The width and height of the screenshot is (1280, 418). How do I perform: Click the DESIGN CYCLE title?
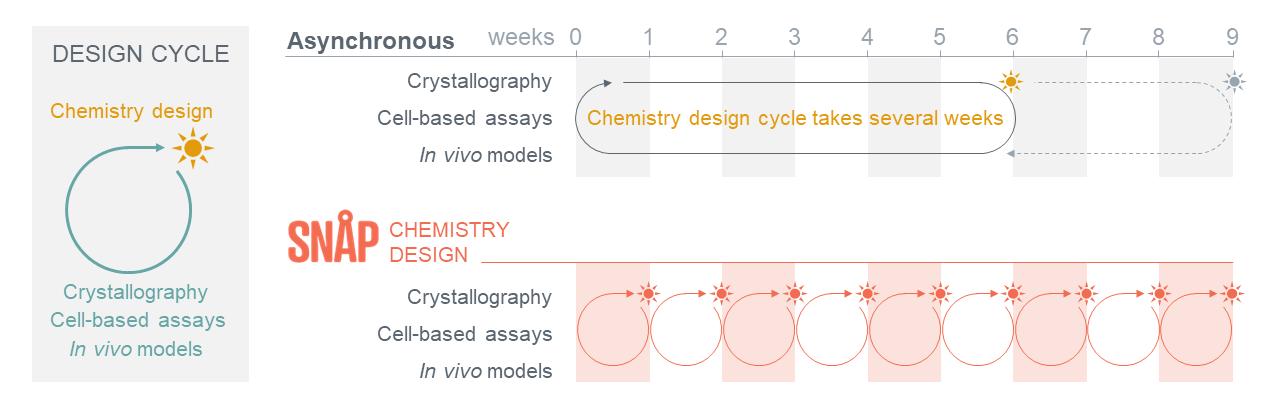pyautogui.click(x=140, y=56)
